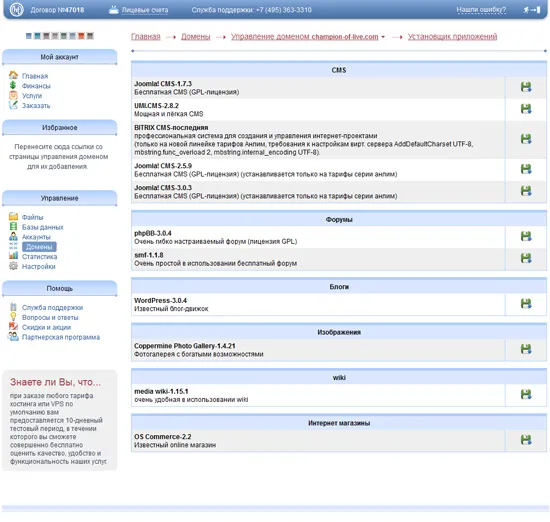Click the WordPress-3.0.4 install icon

tap(525, 303)
